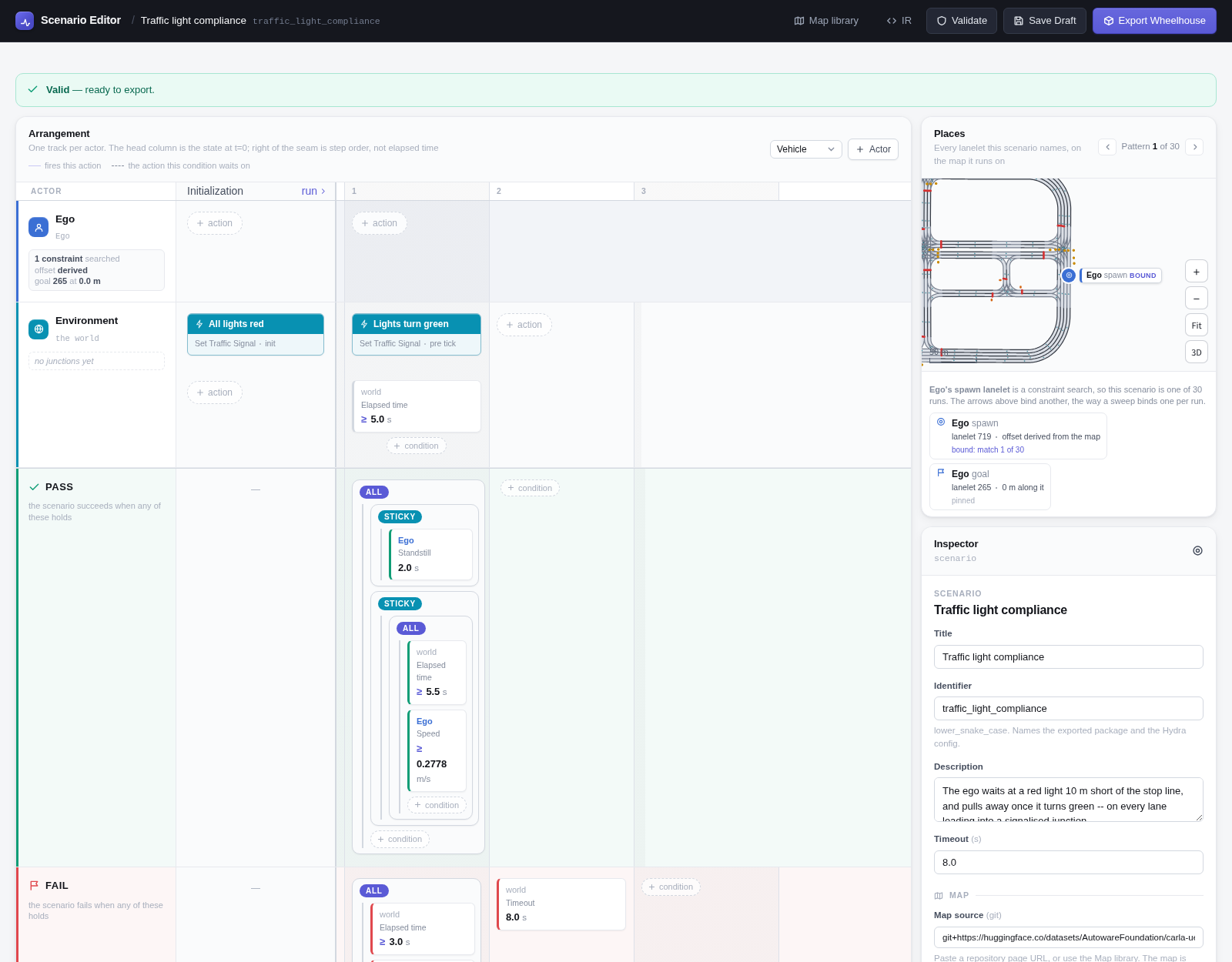1232x962 pixels.
Task: Click bolt icon on All lights red
Action: 199,324
